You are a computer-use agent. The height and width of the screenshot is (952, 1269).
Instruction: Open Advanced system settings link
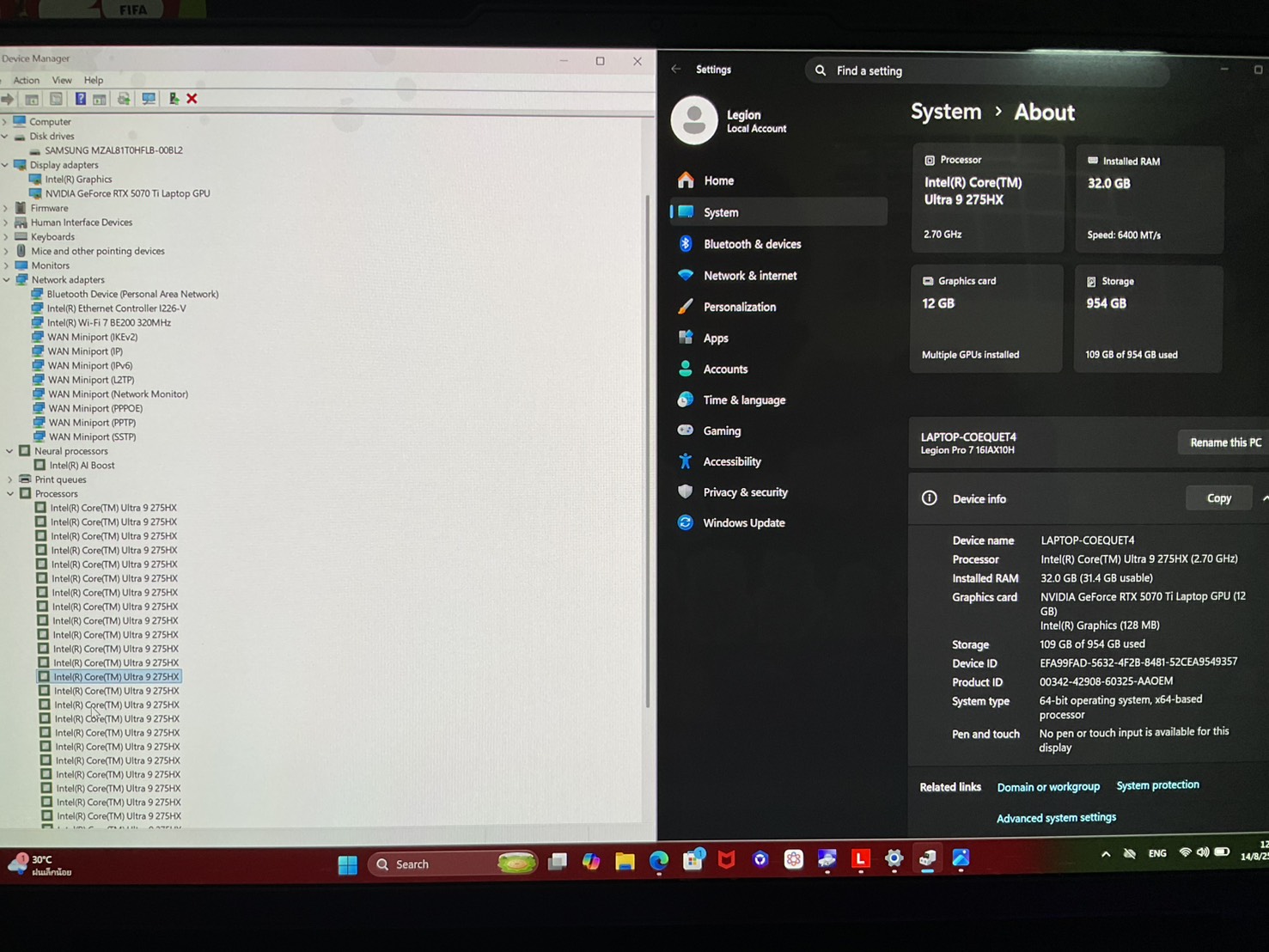point(1056,818)
